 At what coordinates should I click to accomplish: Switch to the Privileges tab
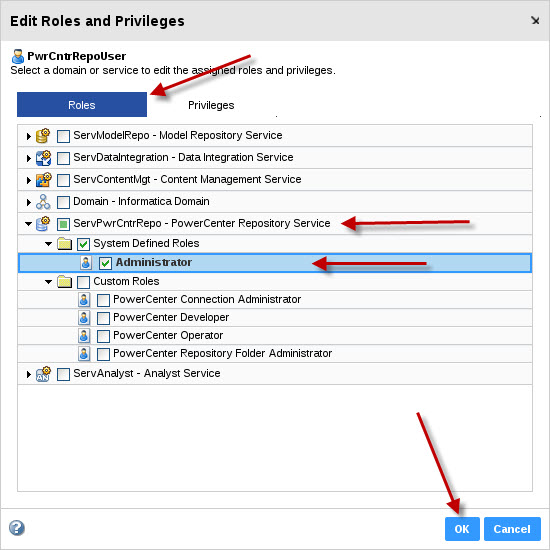coord(211,105)
